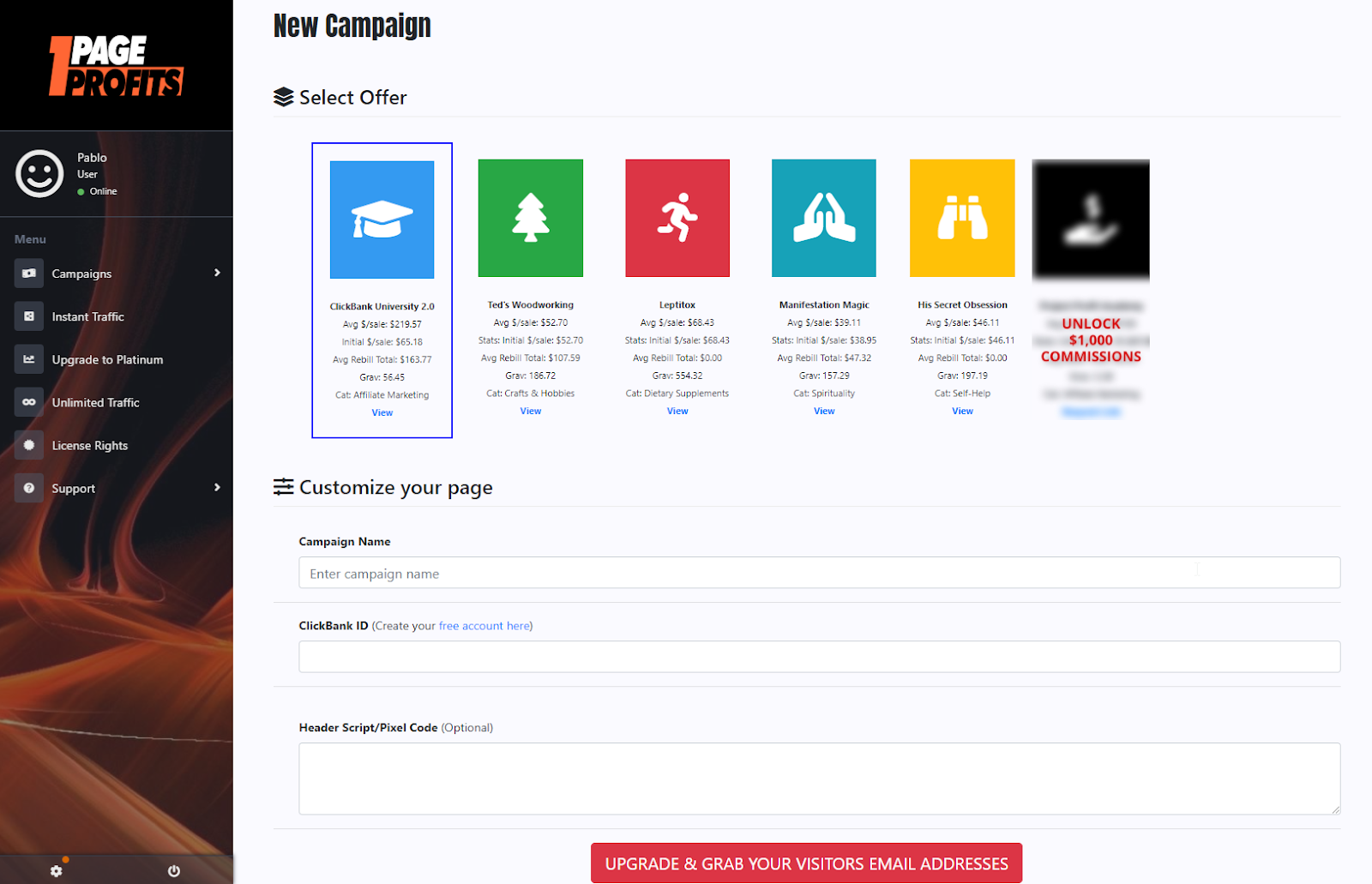
Task: Click the Leptitox offer title
Action: click(677, 304)
